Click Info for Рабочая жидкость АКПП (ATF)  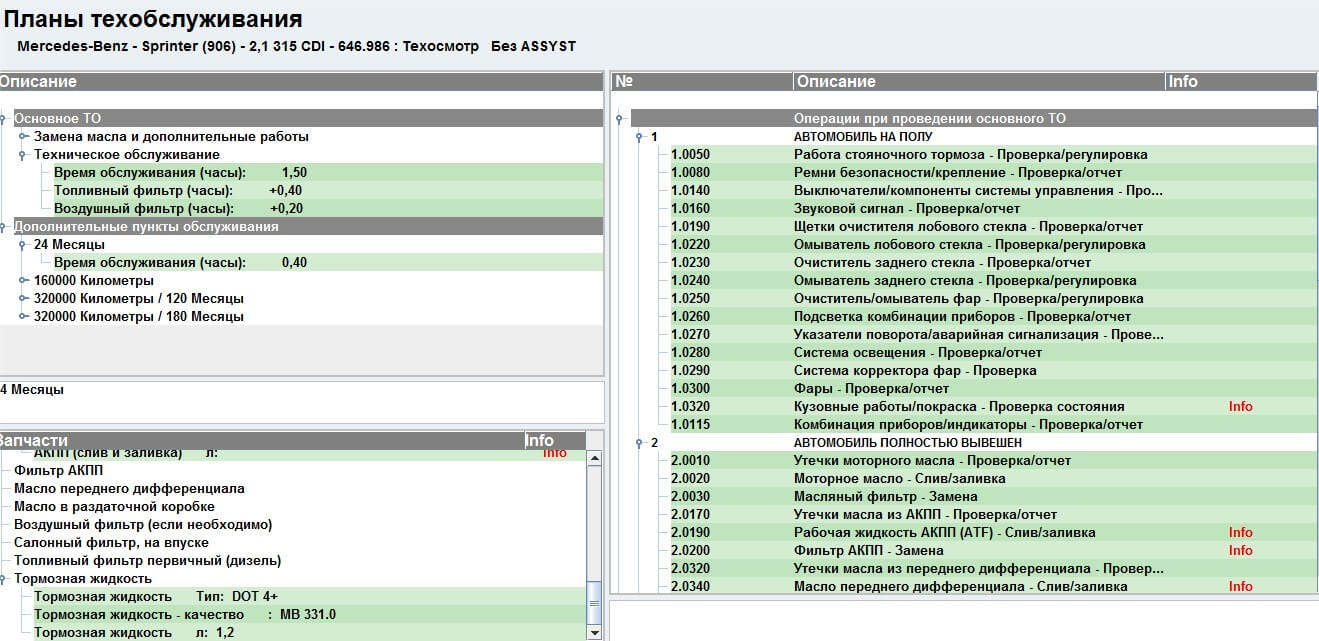pos(1240,533)
